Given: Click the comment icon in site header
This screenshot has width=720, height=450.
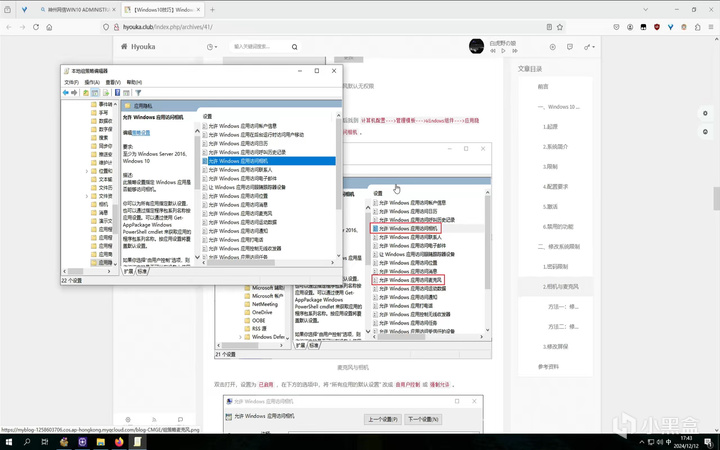Looking at the screenshot, I should click(x=570, y=47).
